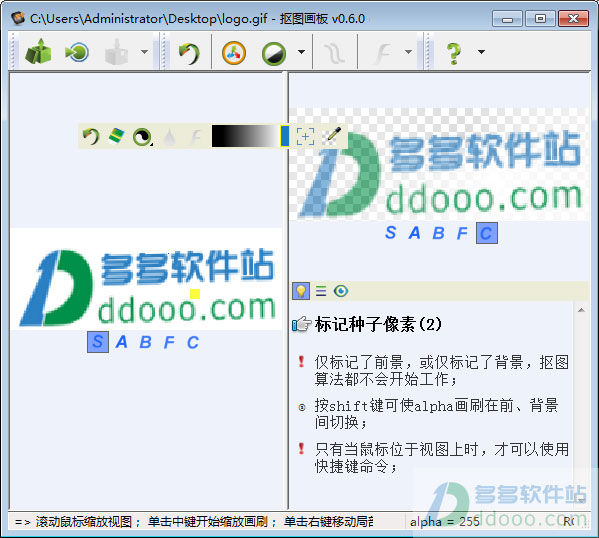This screenshot has width=599, height=538.
Task: Expand the f function dropdown arrow
Action: (x=408, y=52)
